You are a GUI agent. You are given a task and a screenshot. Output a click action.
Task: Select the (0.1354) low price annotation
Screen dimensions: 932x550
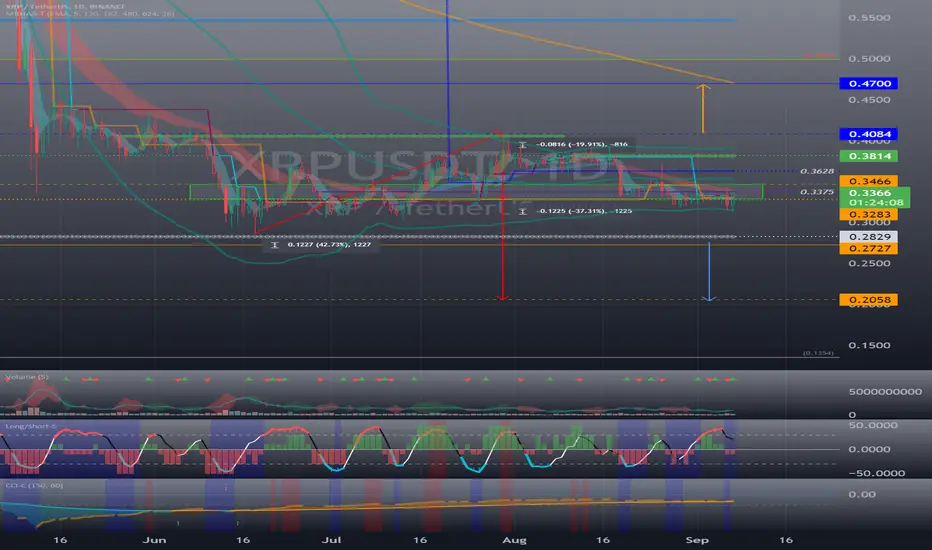coord(818,353)
